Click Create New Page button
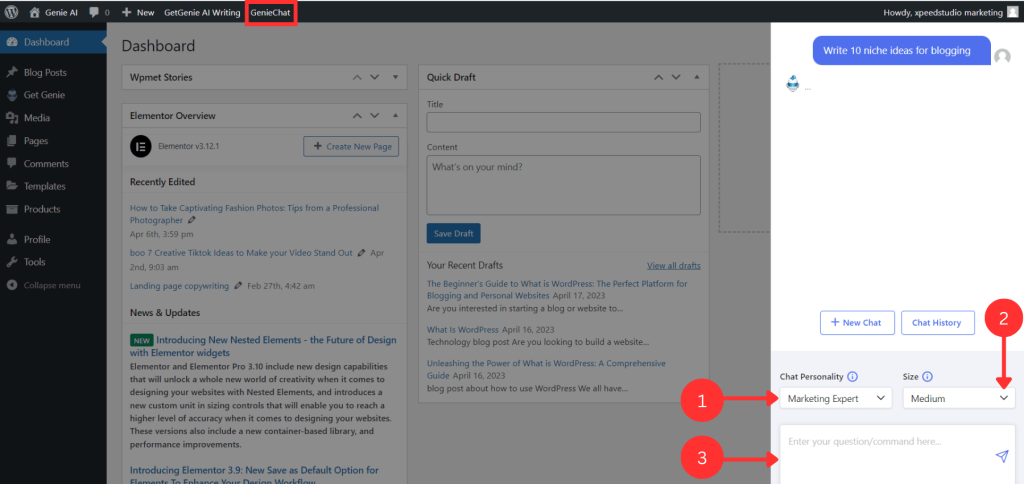Image resolution: width=1024 pixels, height=484 pixels. pyautogui.click(x=351, y=146)
